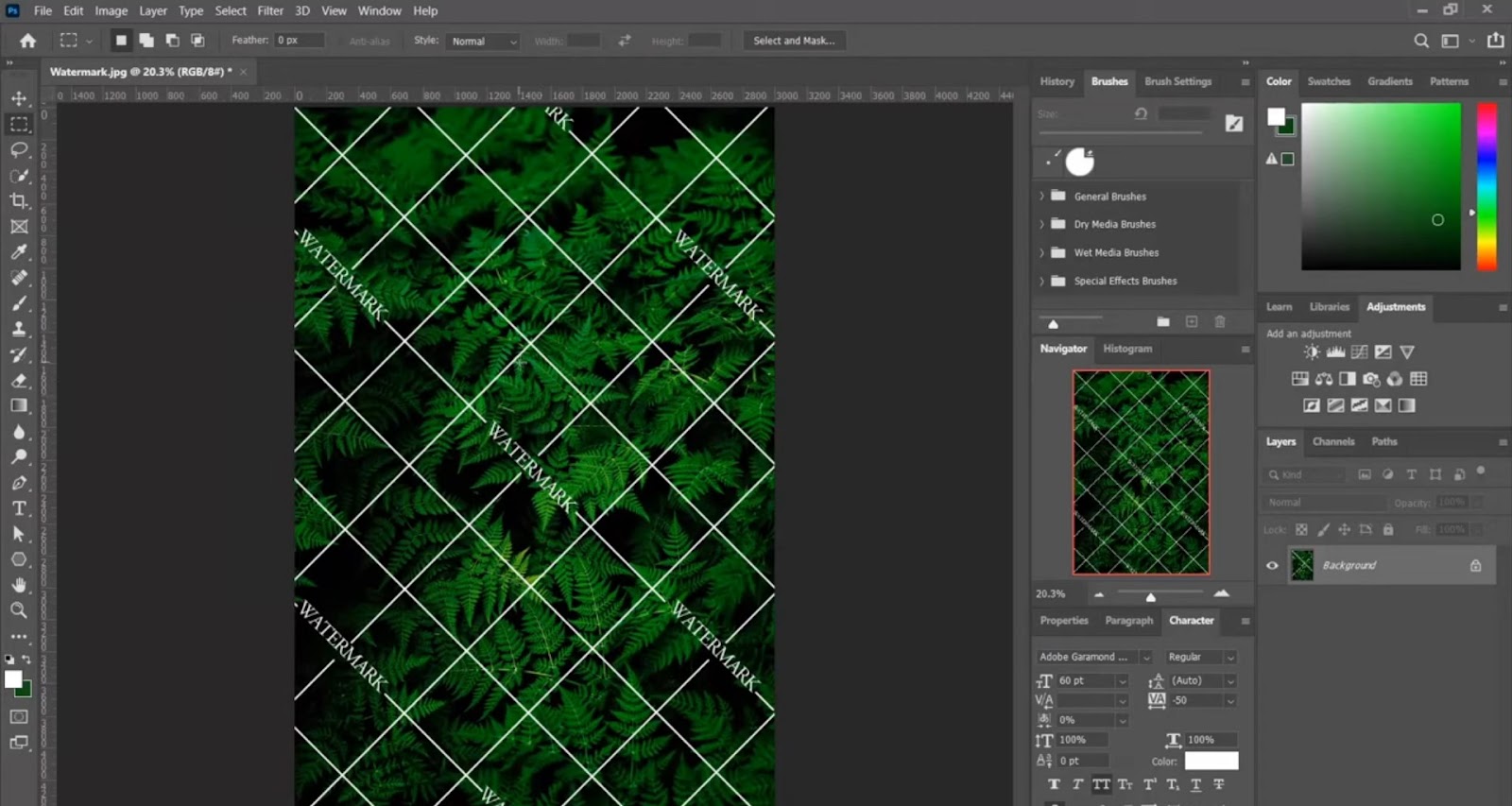The height and width of the screenshot is (806, 1512).
Task: Open the Layer menu
Action: pos(153,11)
